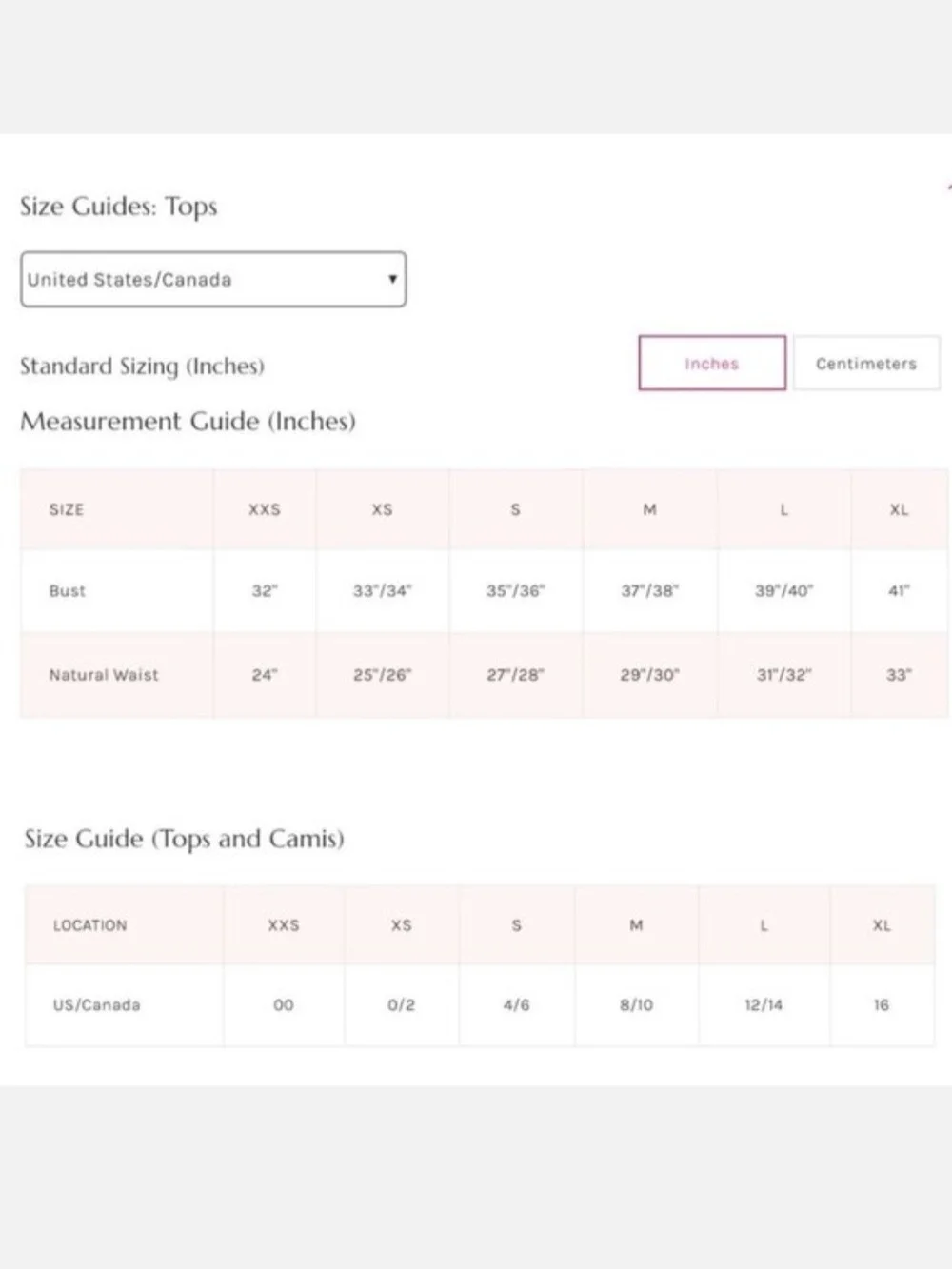Click the 25"/26" waist value for XS
Viewport: 952px width, 1269px height.
click(x=382, y=674)
